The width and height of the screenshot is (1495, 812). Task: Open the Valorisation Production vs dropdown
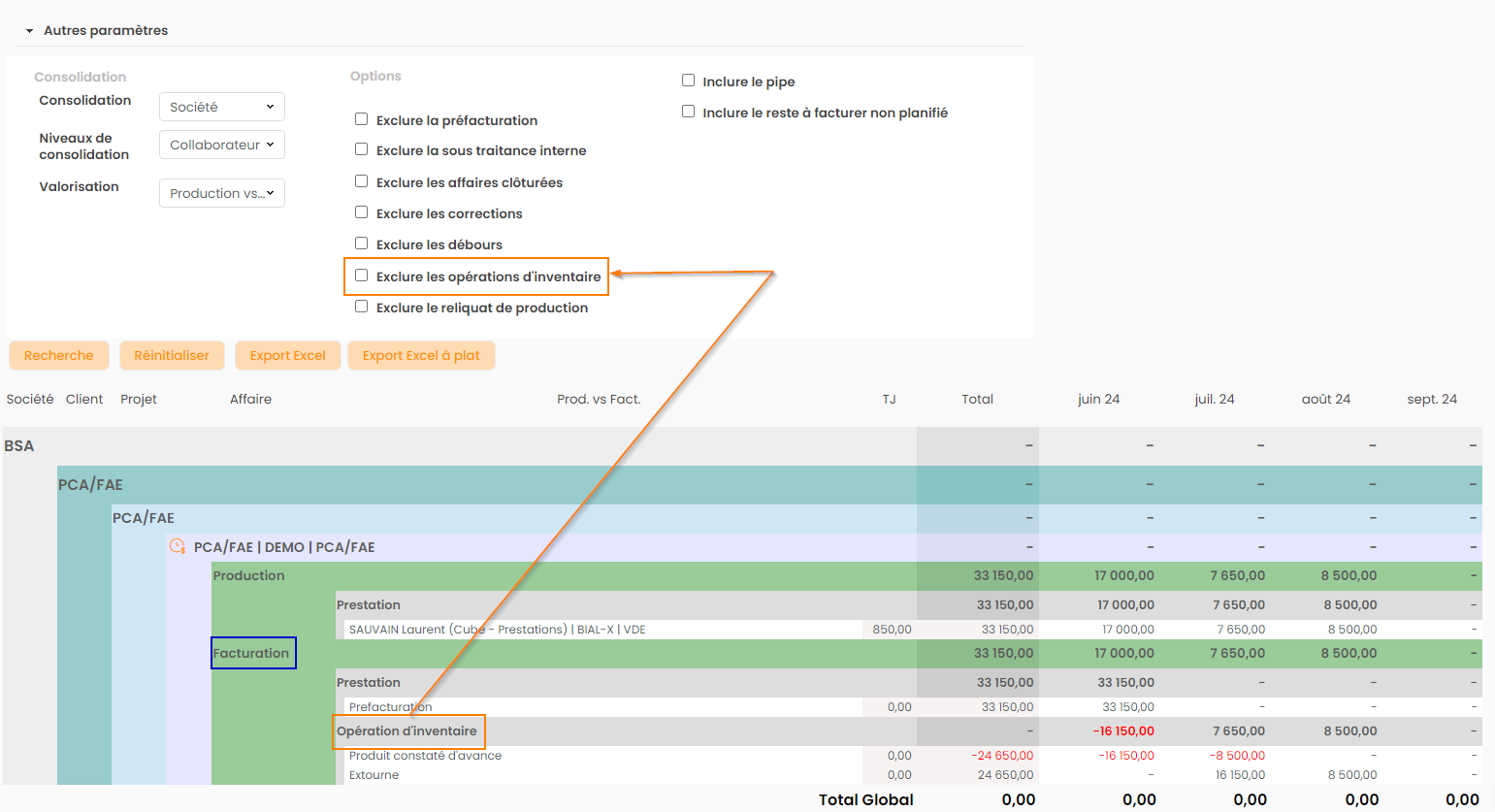[221, 193]
